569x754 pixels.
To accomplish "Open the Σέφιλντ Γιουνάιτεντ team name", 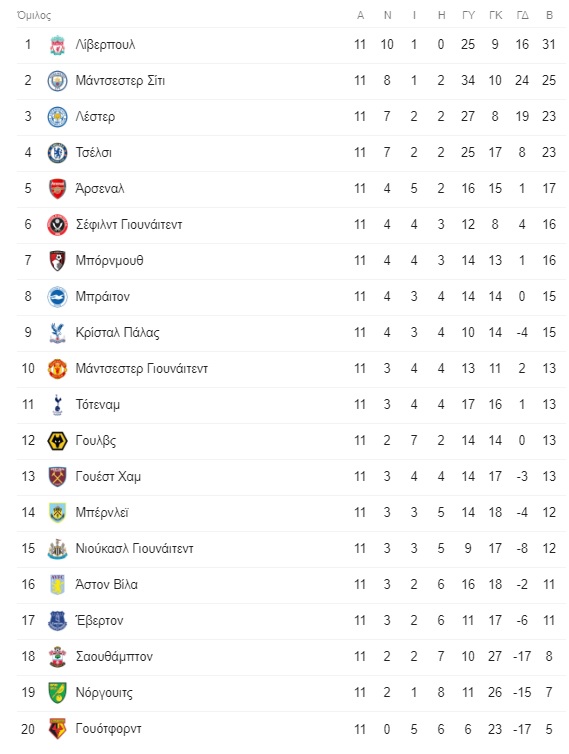I will click(129, 225).
